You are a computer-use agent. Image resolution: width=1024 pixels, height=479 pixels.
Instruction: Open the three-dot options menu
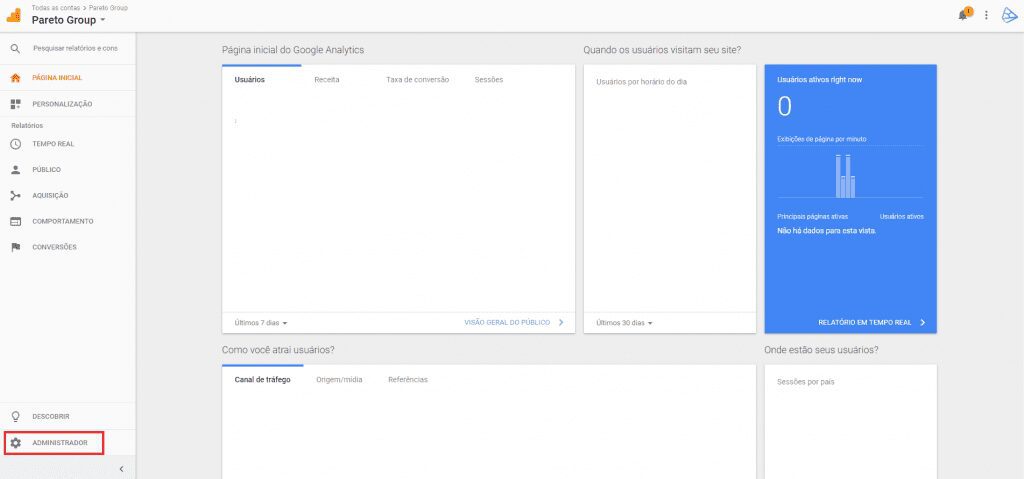pos(986,15)
